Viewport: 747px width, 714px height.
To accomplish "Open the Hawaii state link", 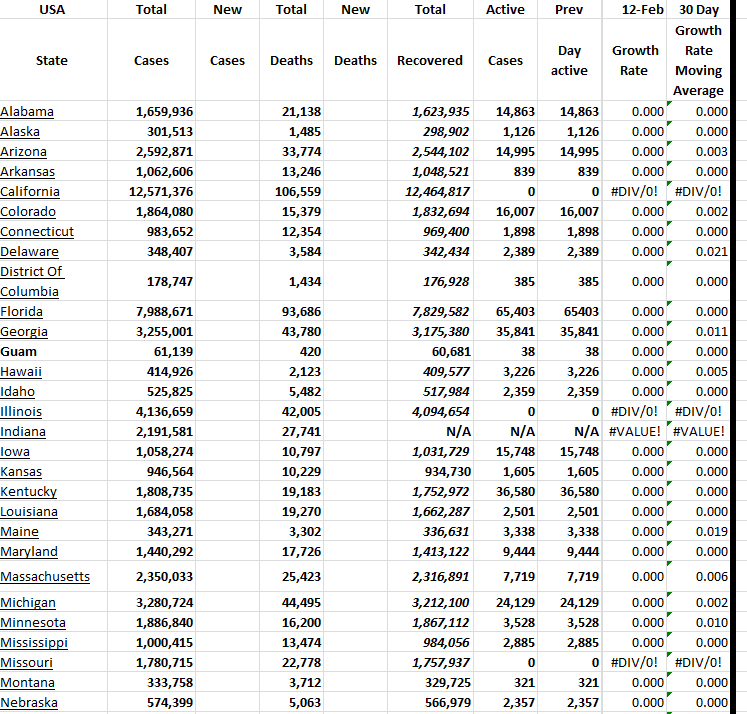I will pos(21,371).
